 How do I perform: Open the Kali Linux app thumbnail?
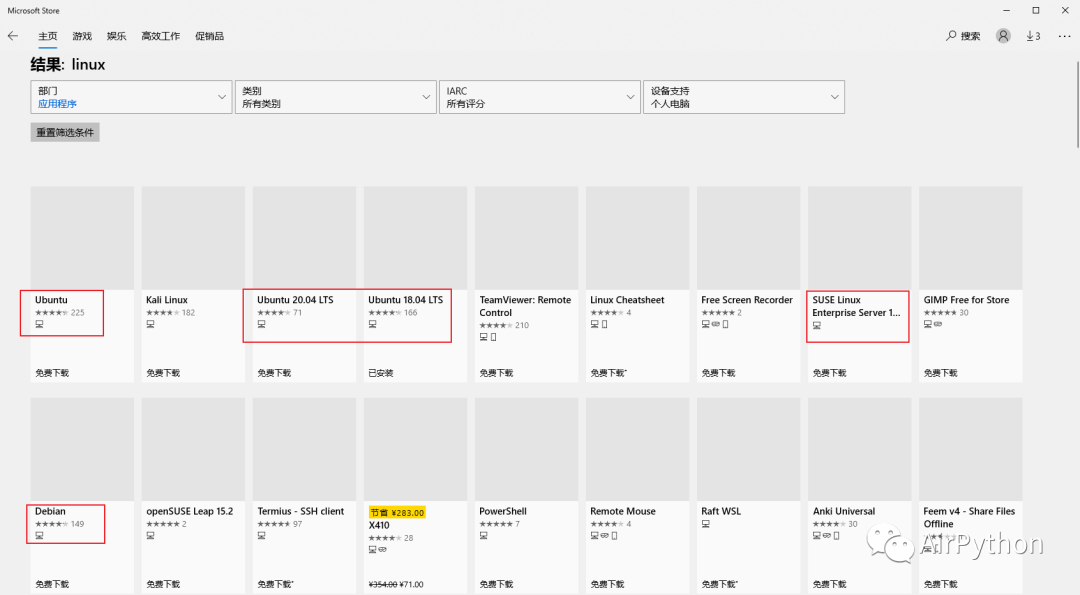click(193, 238)
